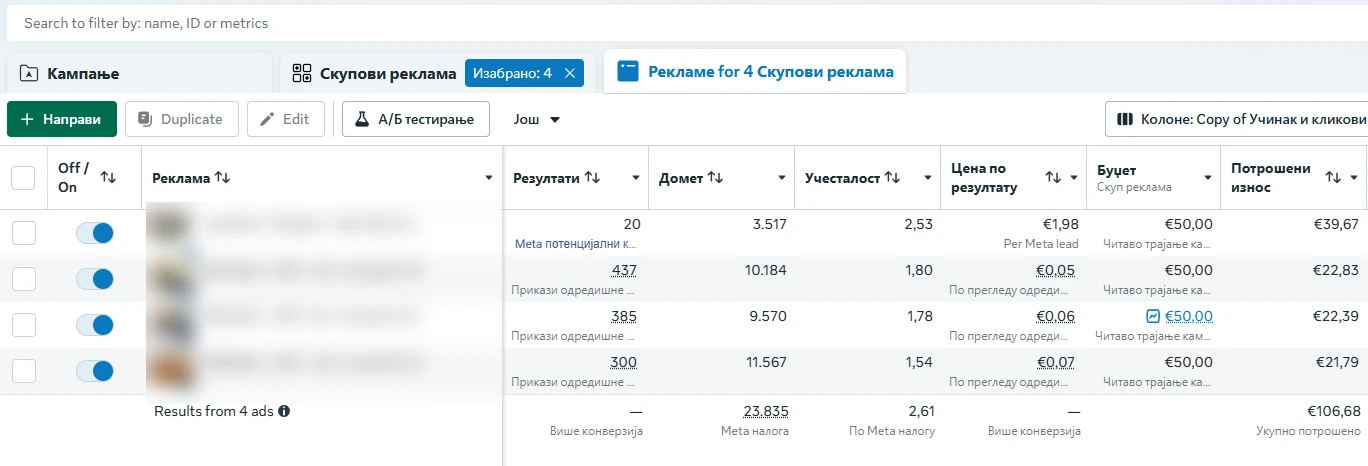Click the reach value 10.184
Screen dimensions: 1368x466
pos(765,270)
